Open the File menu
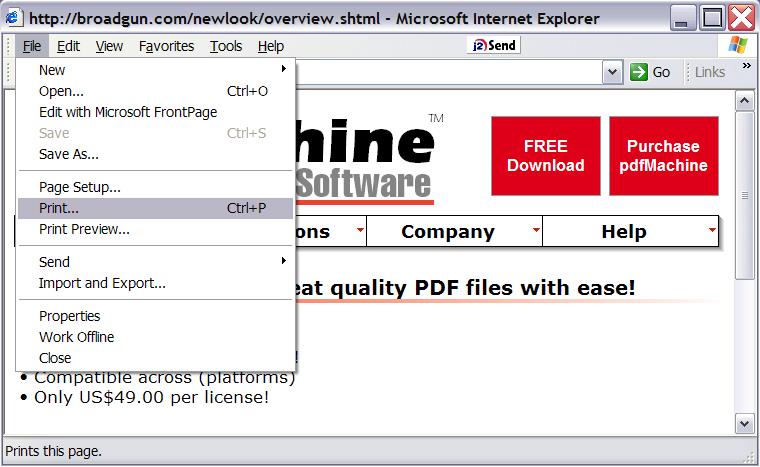This screenshot has width=760, height=467. (x=32, y=46)
